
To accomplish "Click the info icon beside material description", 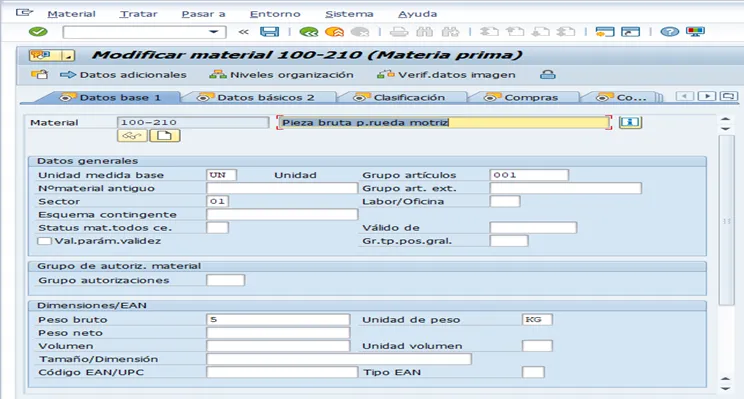I will tap(630, 122).
